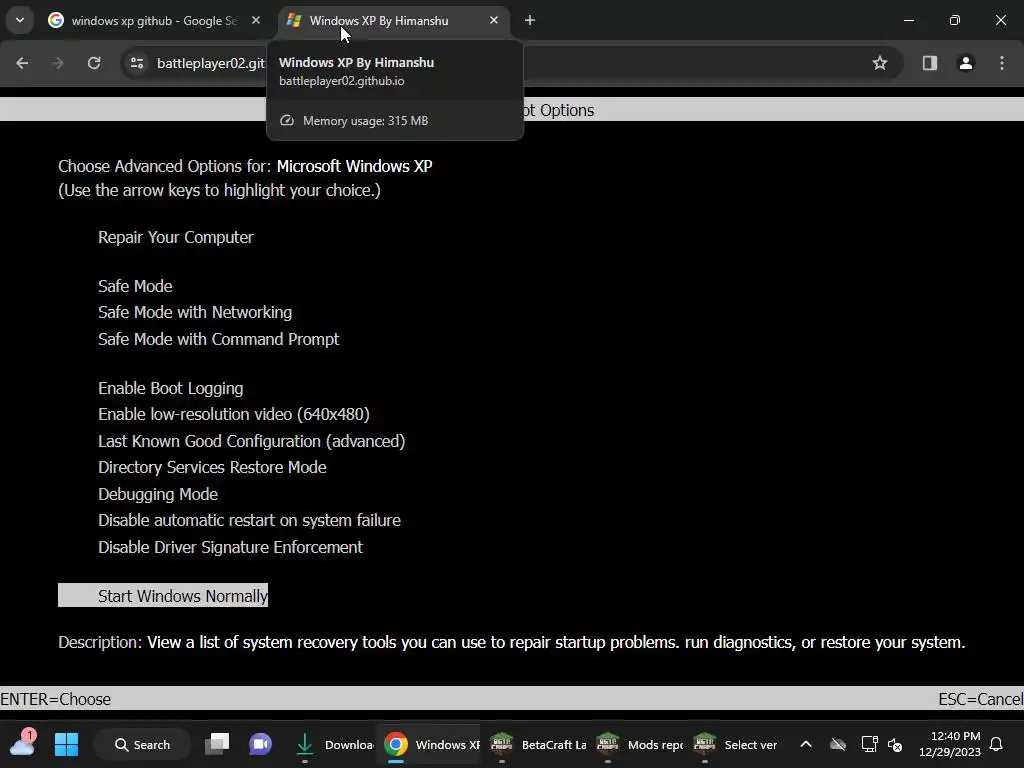Open the Select ver taskbar item
The height and width of the screenshot is (768, 1024).
(735, 744)
